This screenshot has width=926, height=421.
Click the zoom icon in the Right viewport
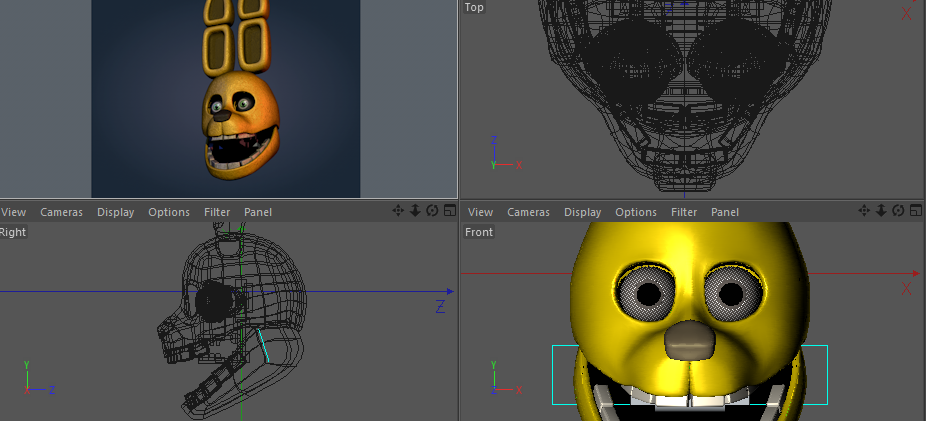coord(415,211)
